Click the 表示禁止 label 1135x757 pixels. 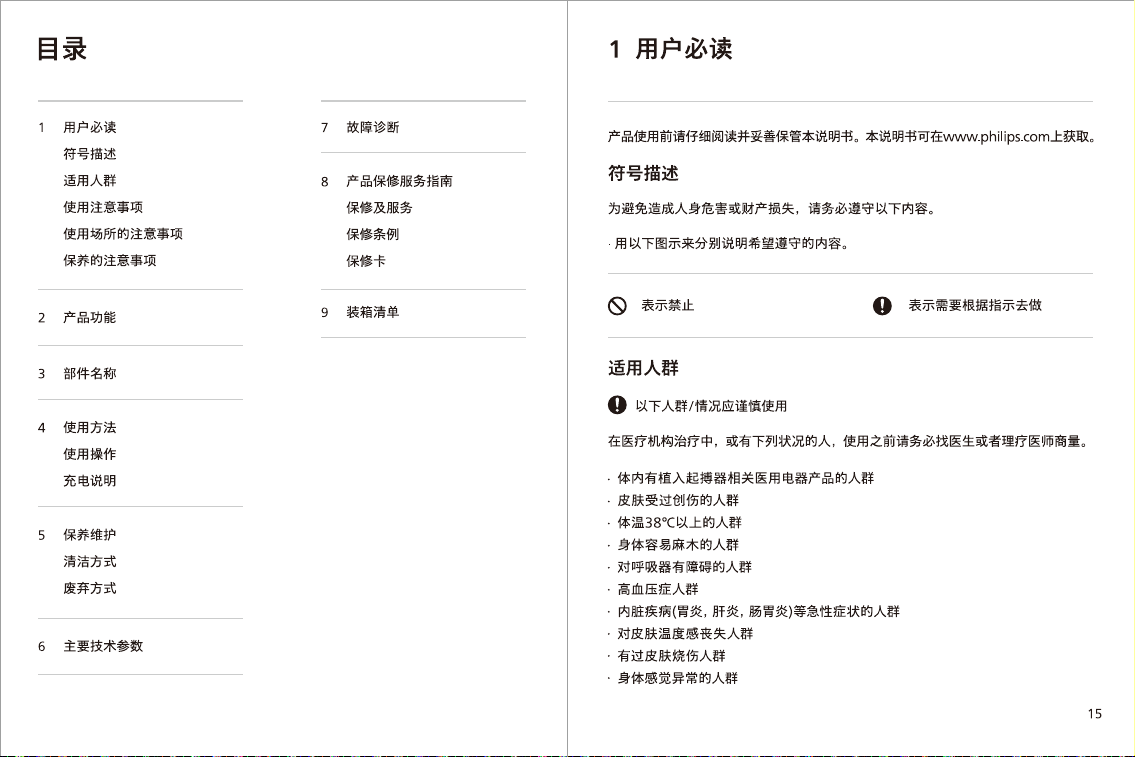667,305
